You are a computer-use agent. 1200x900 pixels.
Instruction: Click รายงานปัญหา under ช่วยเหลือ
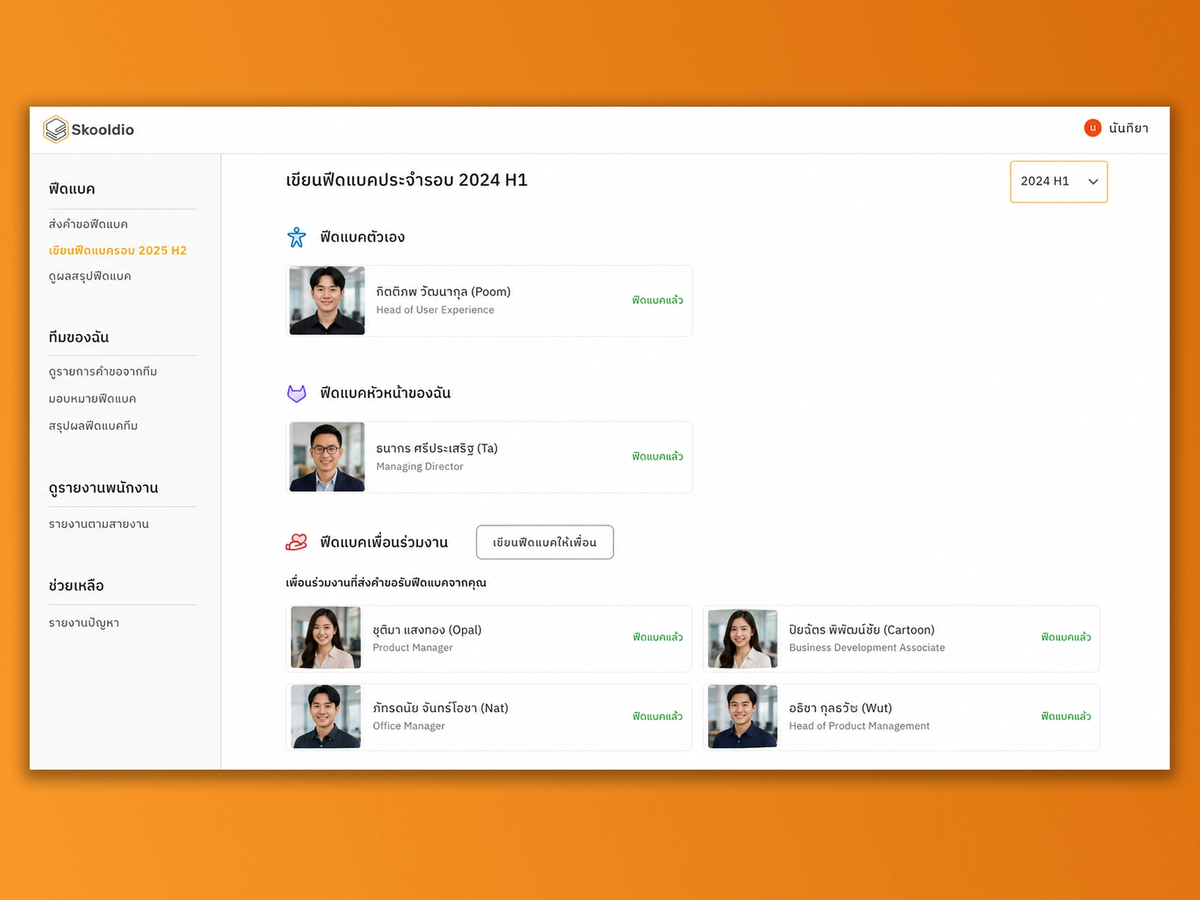pyautogui.click(x=84, y=623)
